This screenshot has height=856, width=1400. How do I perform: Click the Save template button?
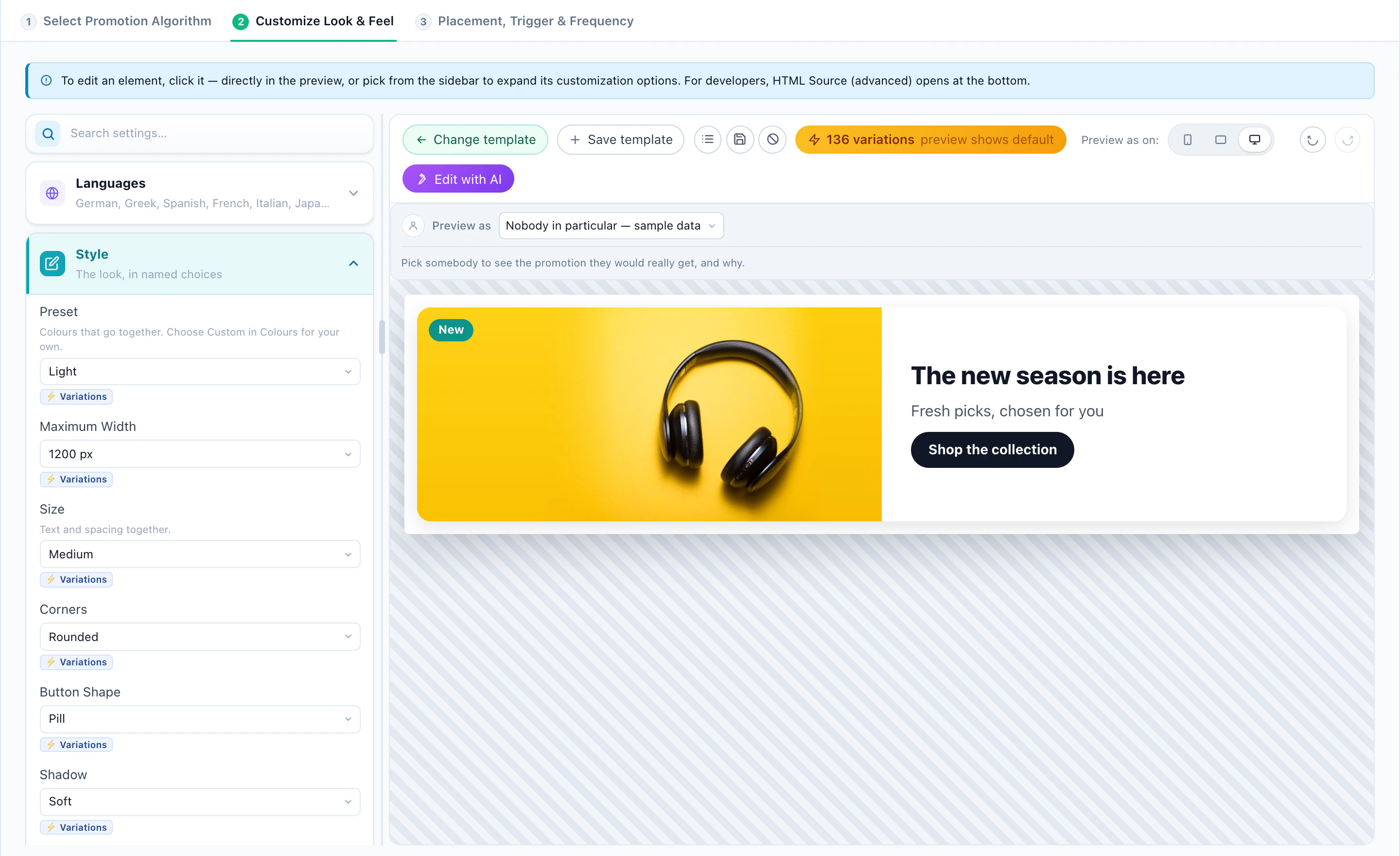pyautogui.click(x=620, y=140)
